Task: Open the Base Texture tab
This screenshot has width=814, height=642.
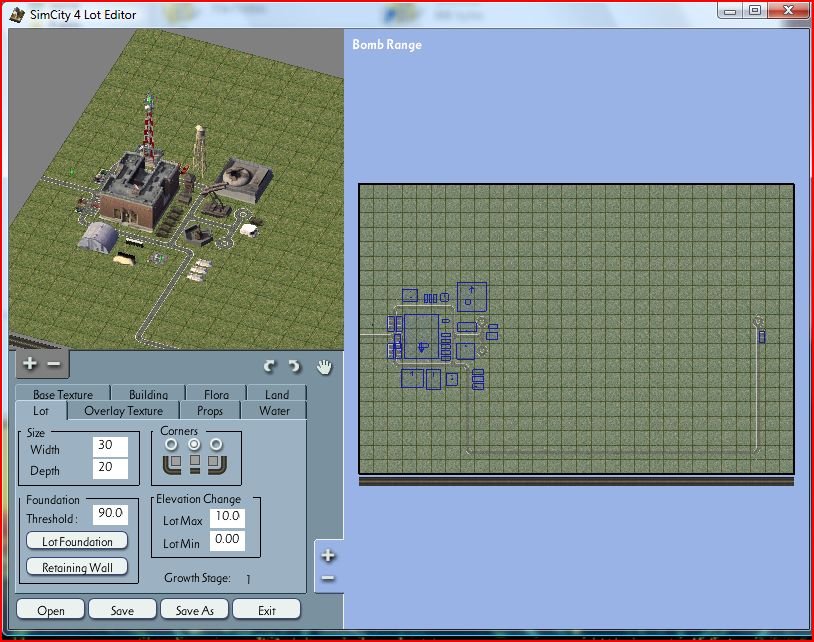Action: click(63, 394)
